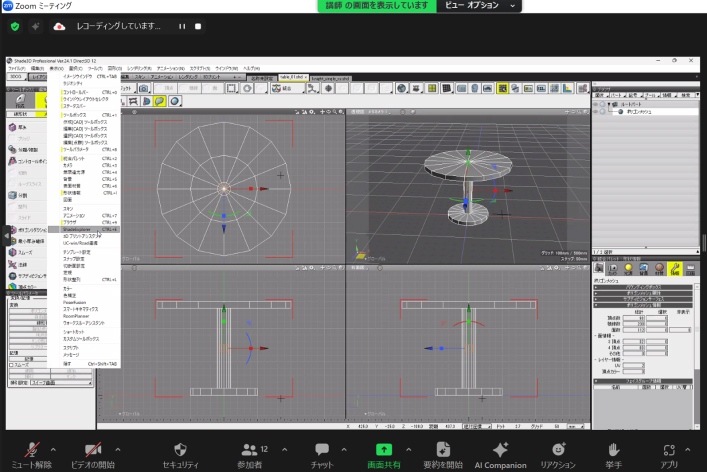Open レンダリング menu in Shade3D menu bar
This screenshot has height=472, width=707.
pyautogui.click(x=139, y=69)
